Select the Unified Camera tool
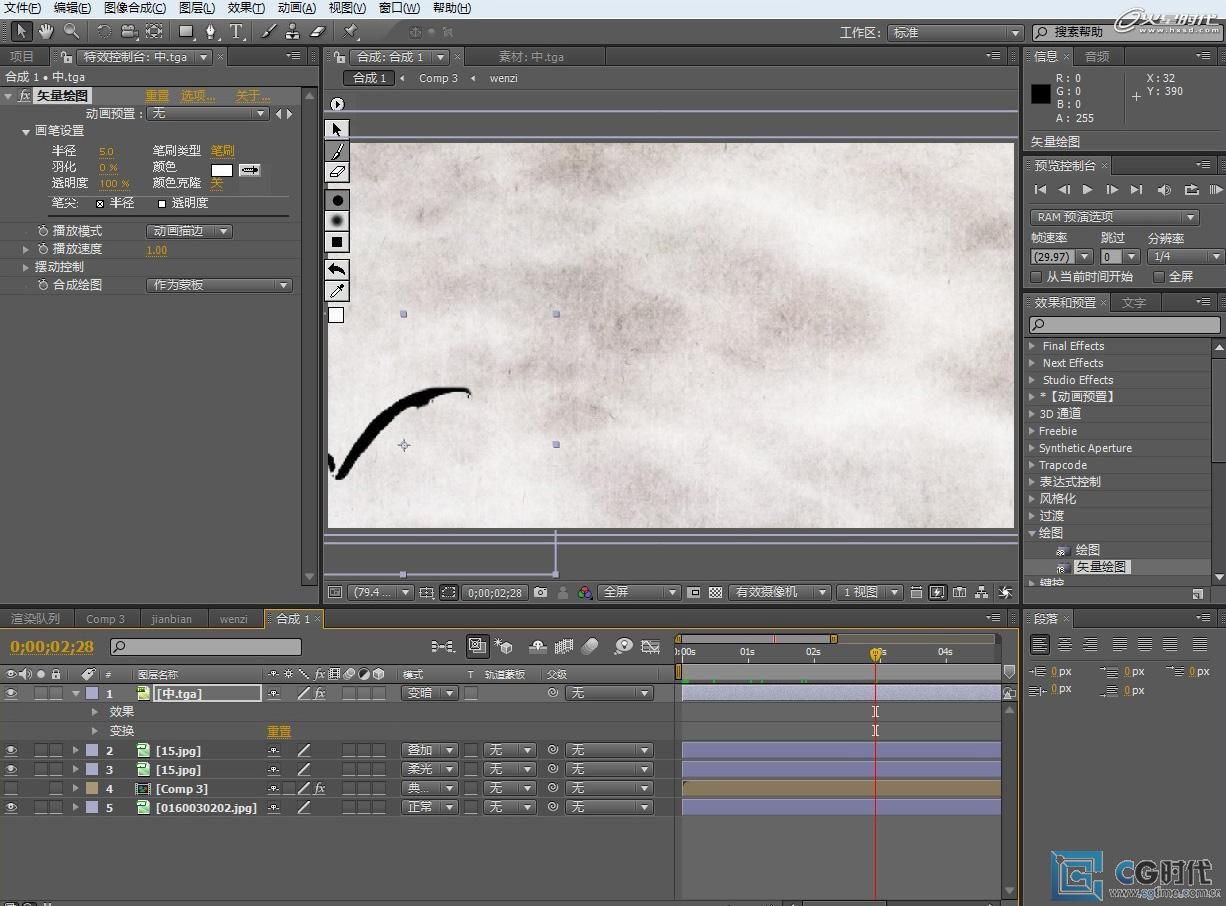This screenshot has height=906, width=1226. click(129, 32)
